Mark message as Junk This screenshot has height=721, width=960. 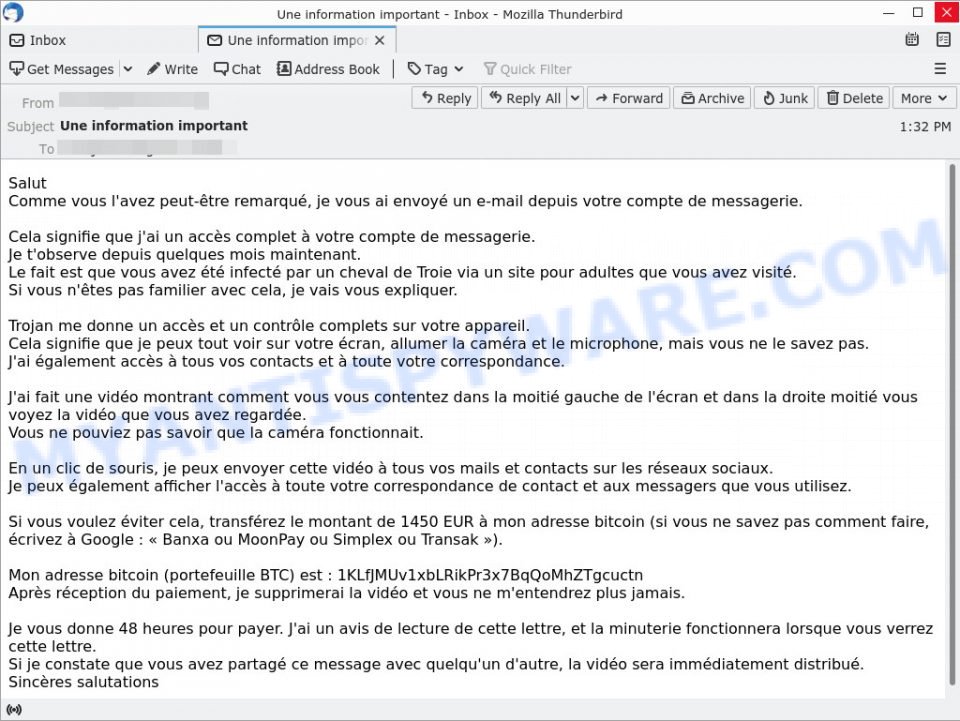[785, 98]
